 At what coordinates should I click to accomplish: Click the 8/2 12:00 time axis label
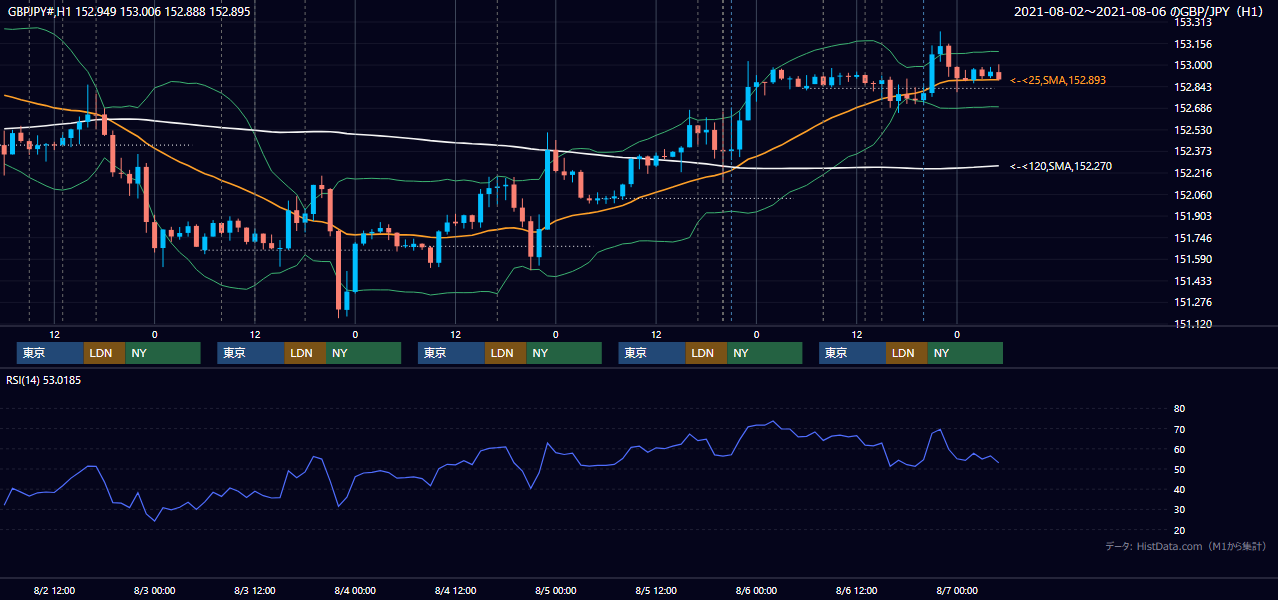tap(54, 590)
